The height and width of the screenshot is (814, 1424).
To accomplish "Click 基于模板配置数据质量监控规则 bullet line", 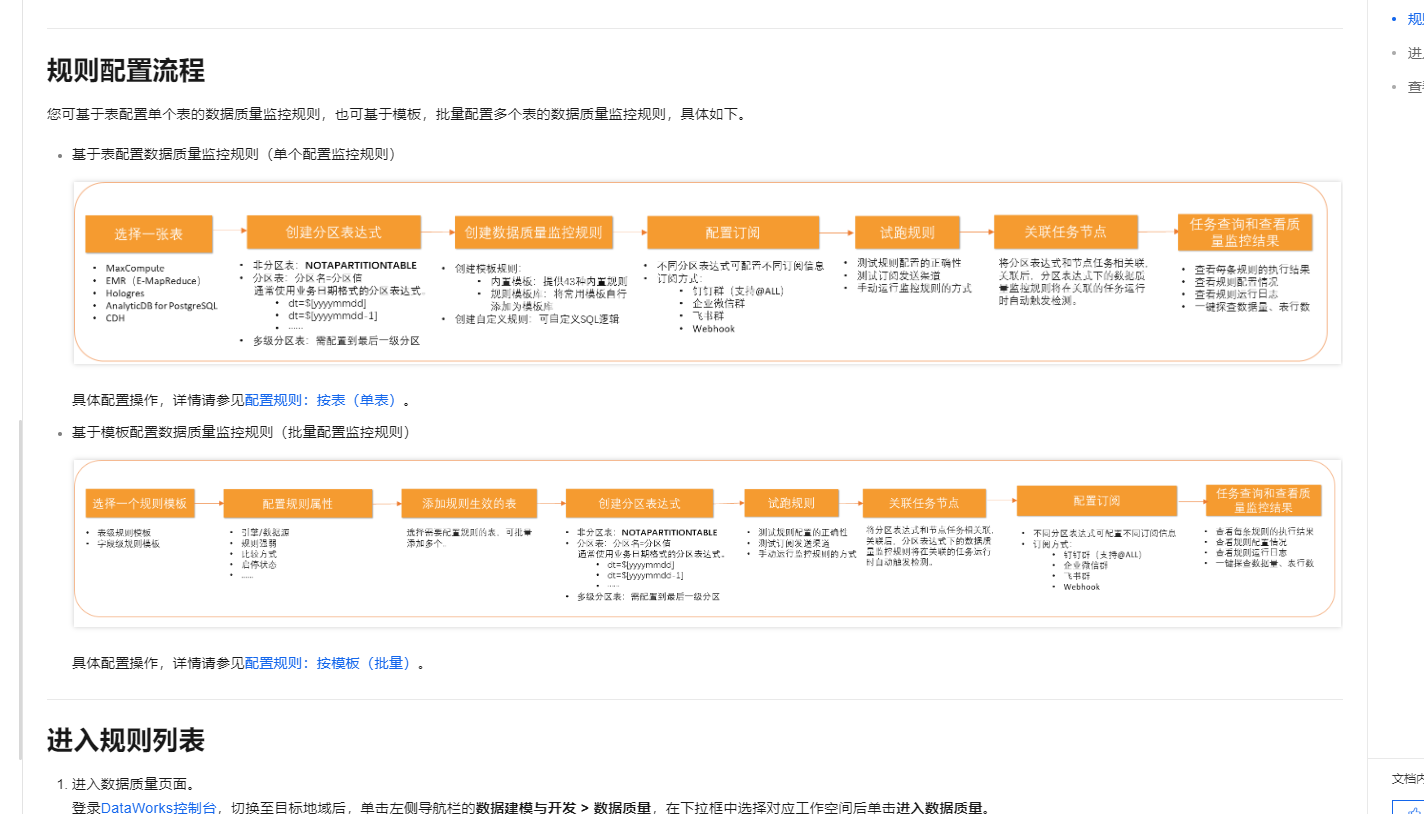I will tap(242, 432).
